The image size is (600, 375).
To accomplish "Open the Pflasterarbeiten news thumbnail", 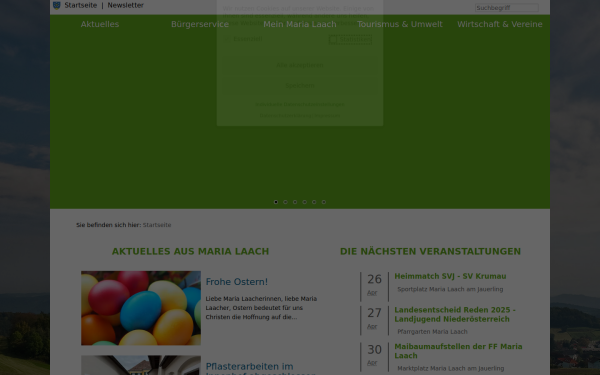I will click(141, 365).
